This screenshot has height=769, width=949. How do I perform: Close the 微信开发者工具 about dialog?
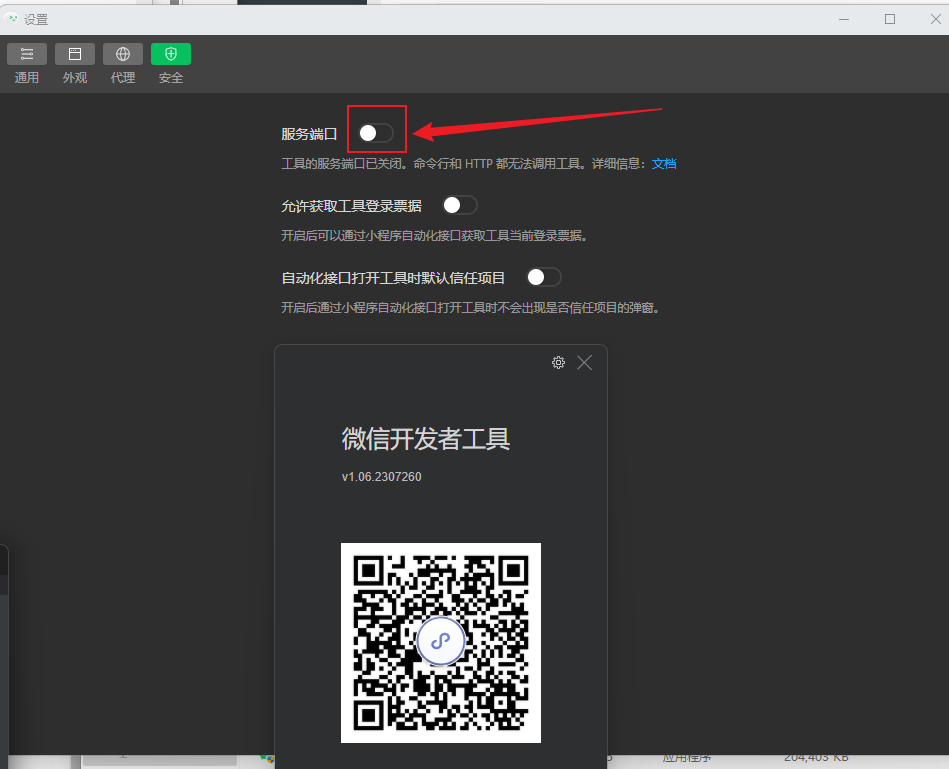pyautogui.click(x=584, y=362)
